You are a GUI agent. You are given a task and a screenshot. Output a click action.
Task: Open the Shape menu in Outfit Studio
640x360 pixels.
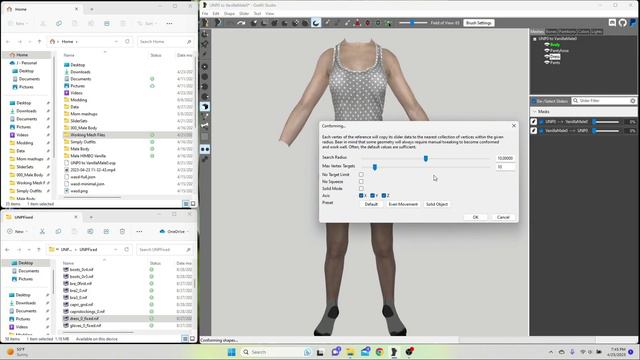[x=229, y=13]
